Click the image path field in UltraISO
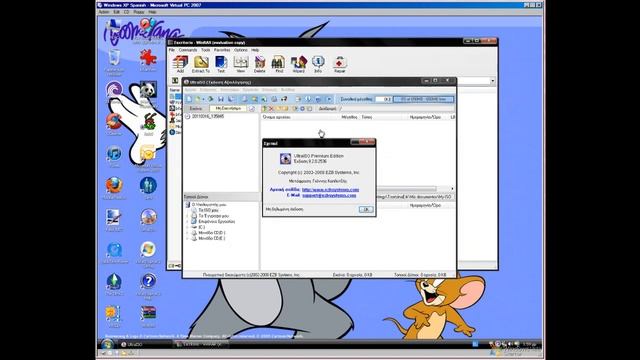Viewport: 640px width, 360px height. (396, 109)
